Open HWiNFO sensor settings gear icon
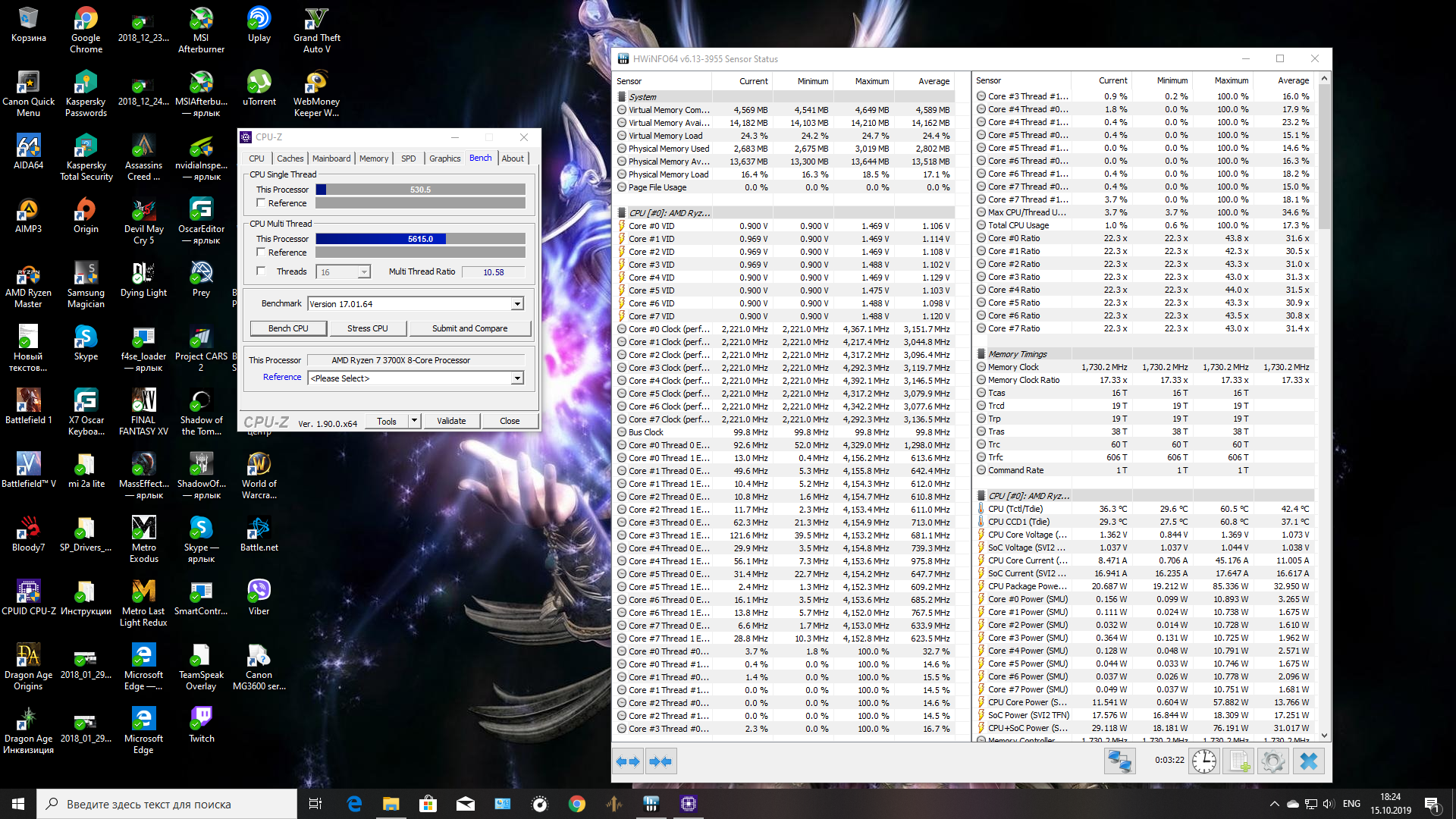Screen dimensions: 1456x819 [1273, 761]
